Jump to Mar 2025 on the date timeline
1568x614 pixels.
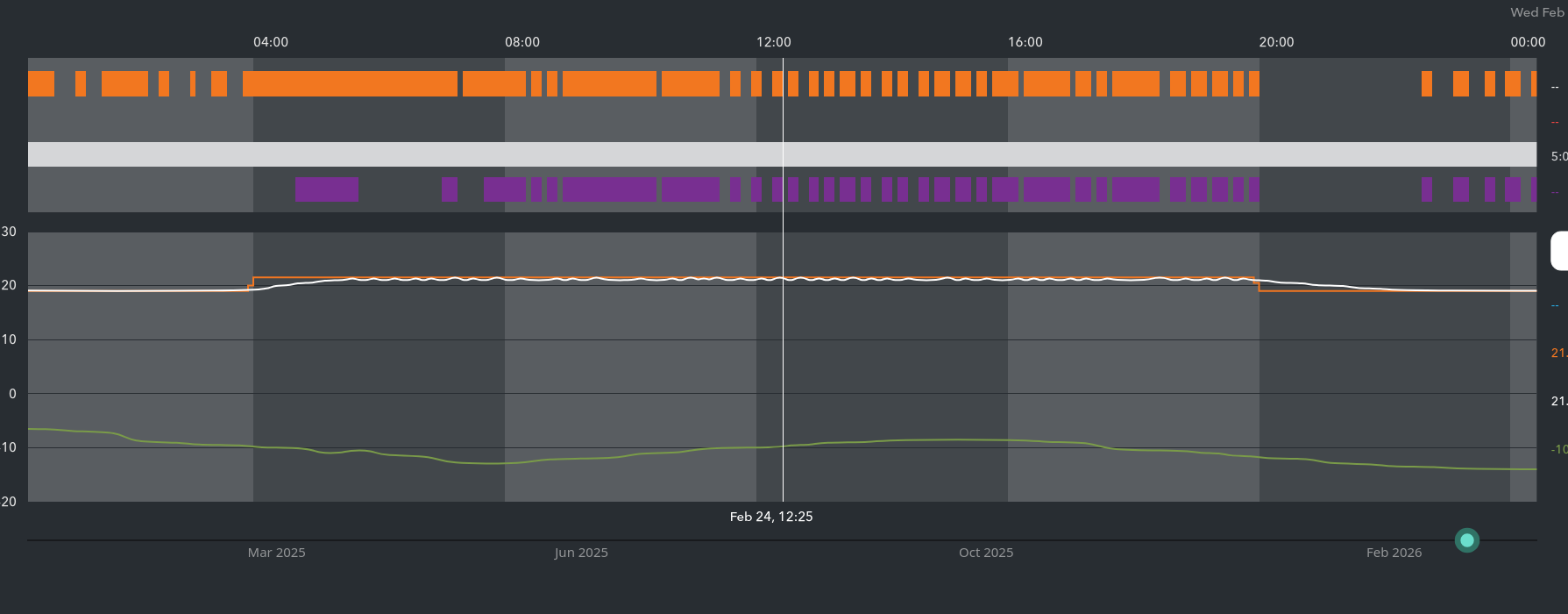coord(276,553)
